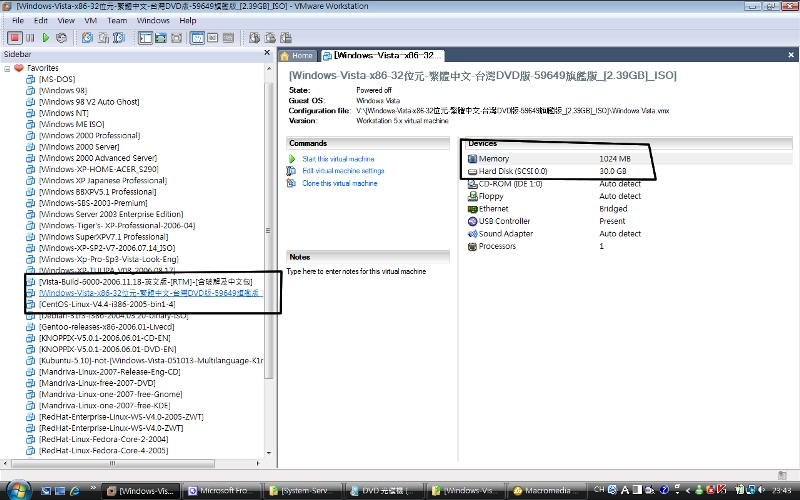Image resolution: width=800 pixels, height=500 pixels.
Task: Click the green Power On play button
Action: click(46, 38)
